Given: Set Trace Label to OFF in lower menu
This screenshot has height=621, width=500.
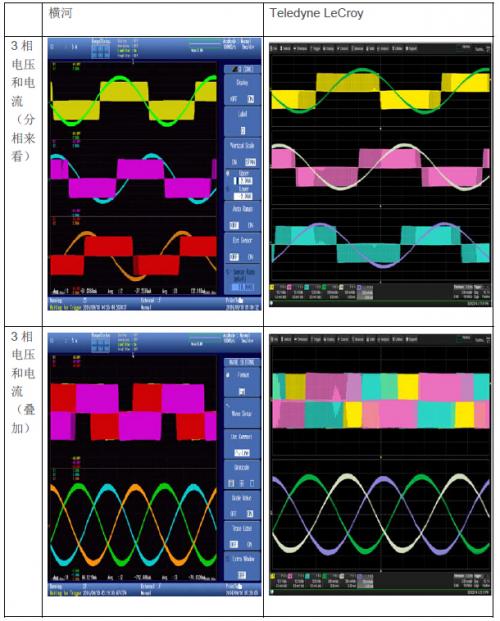Looking at the screenshot, I should click(x=234, y=544).
